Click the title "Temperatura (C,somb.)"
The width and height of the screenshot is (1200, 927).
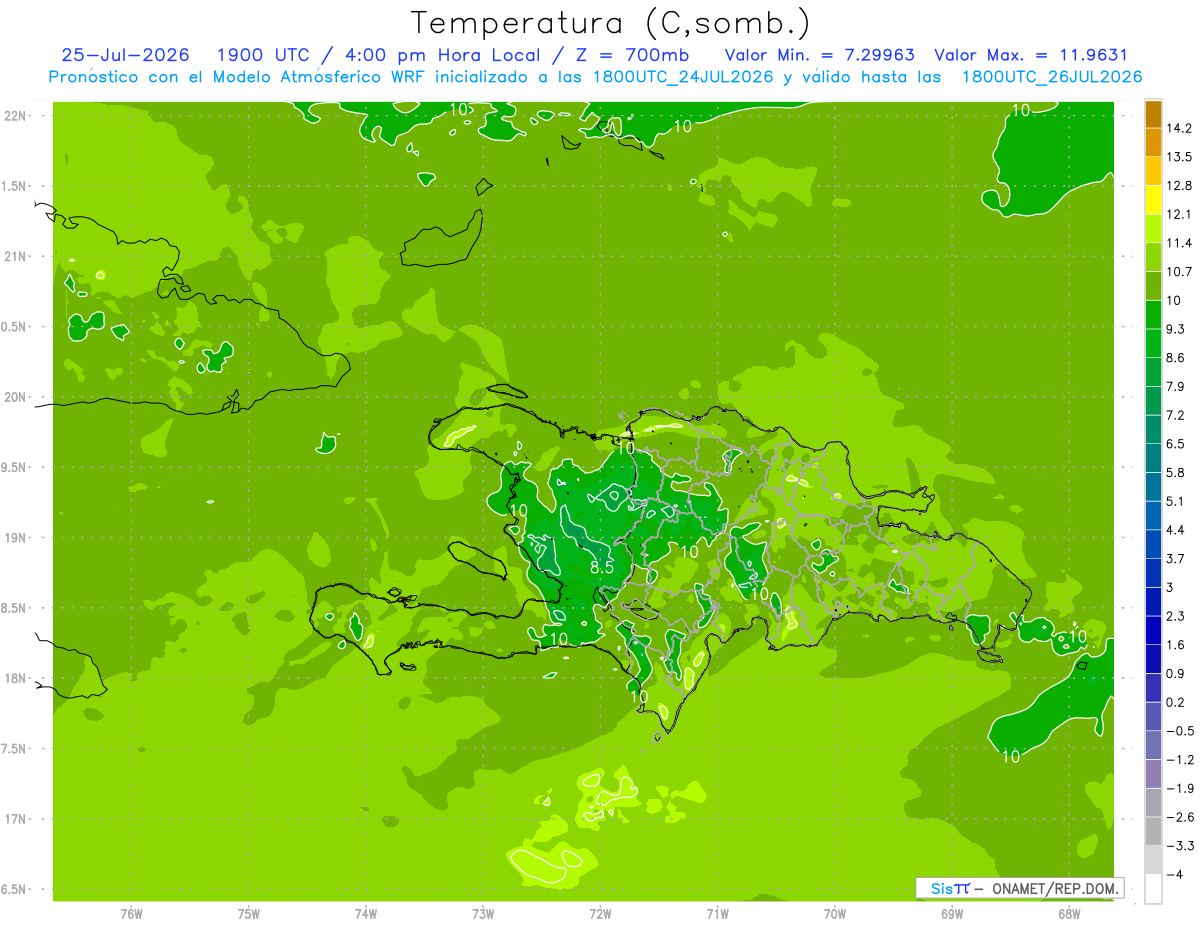[x=610, y=23]
